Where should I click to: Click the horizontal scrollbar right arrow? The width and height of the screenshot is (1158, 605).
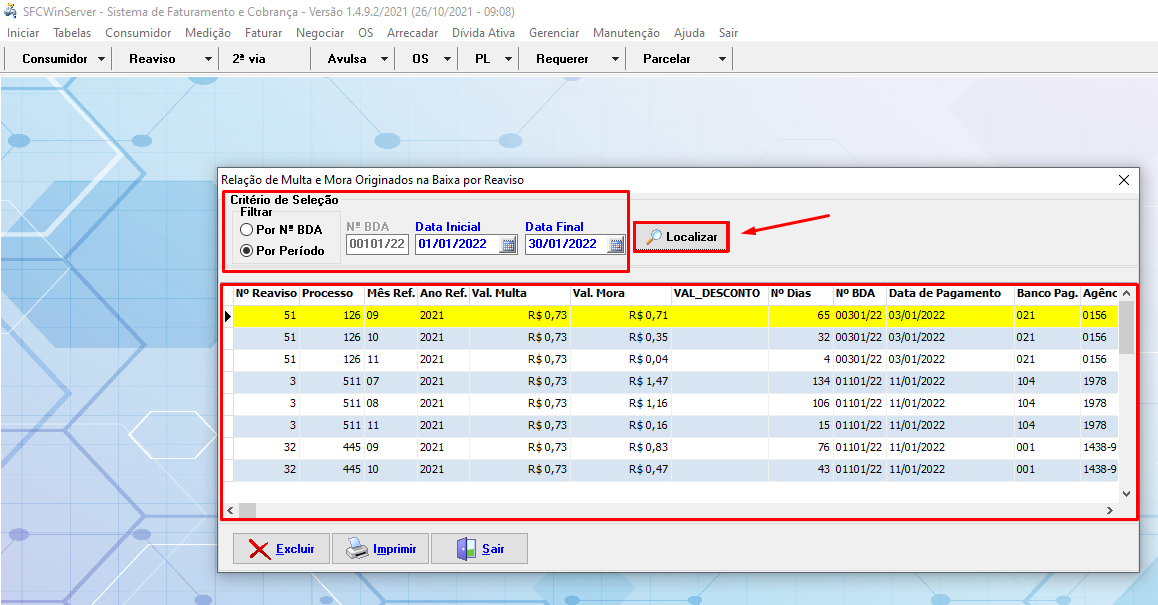[x=1108, y=510]
